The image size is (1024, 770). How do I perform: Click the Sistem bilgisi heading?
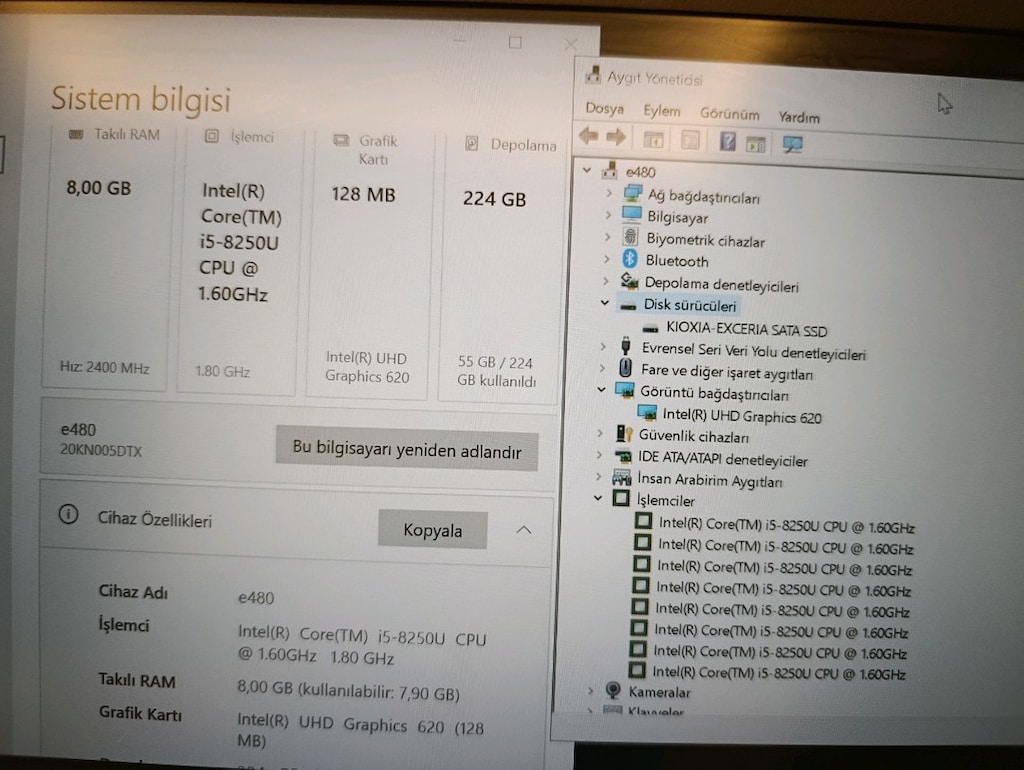141,99
